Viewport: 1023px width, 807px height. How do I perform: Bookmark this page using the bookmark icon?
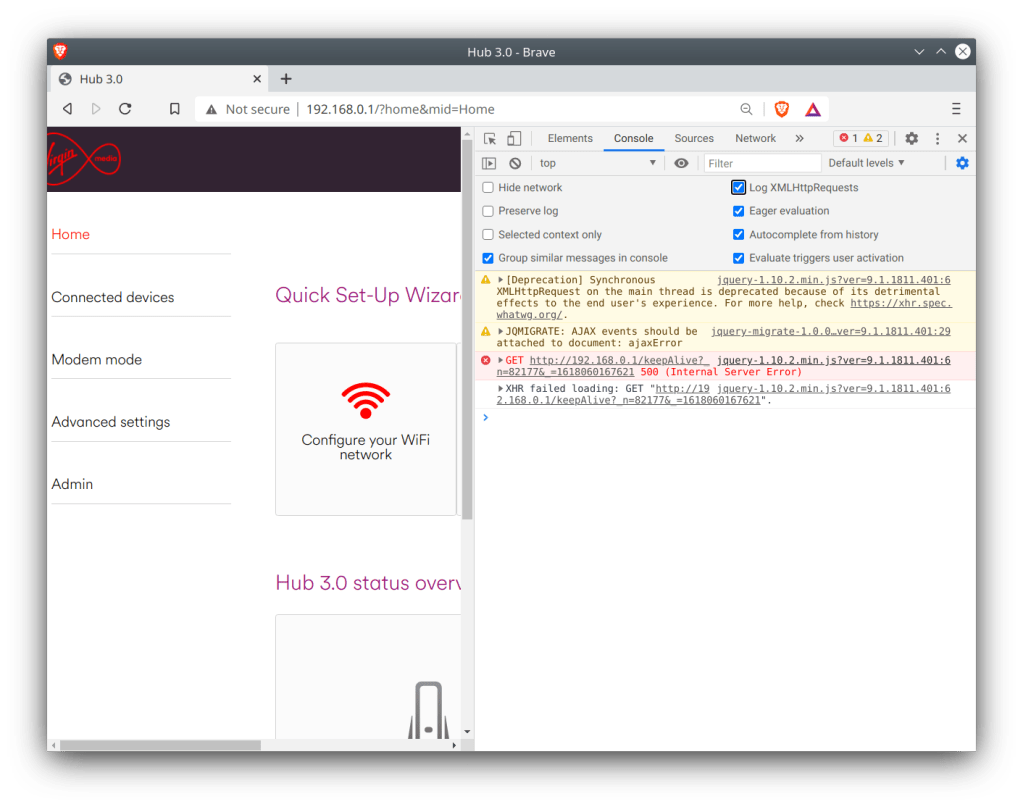click(175, 109)
